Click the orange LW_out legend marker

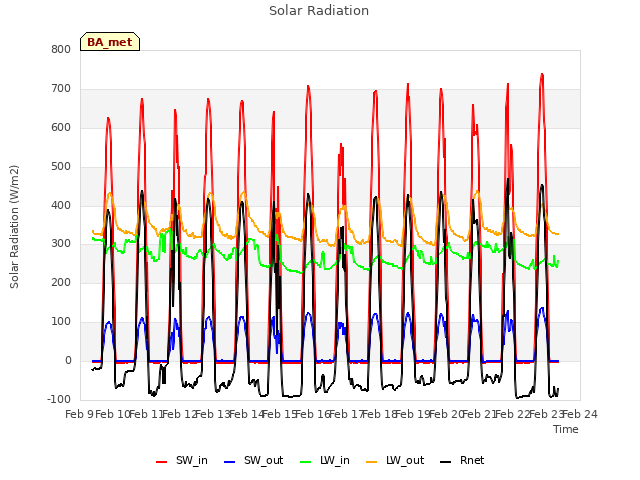tap(372, 462)
